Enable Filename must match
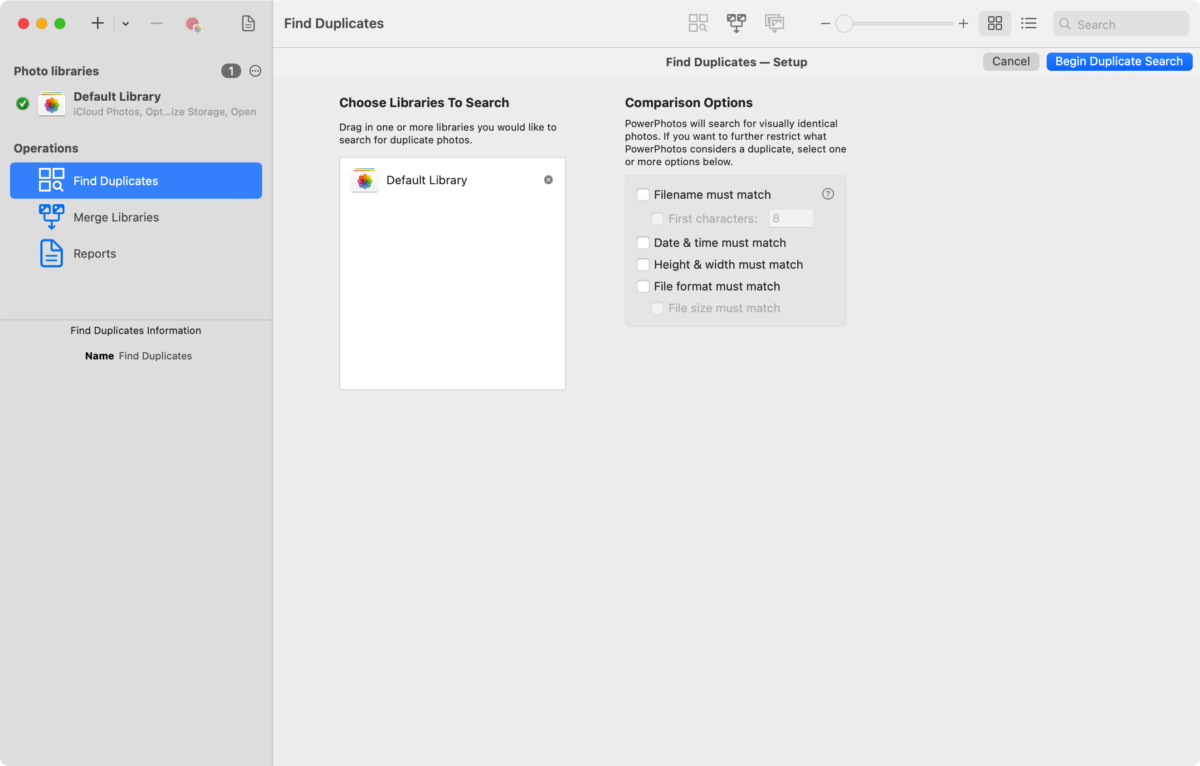This screenshot has height=766, width=1200. 643,195
